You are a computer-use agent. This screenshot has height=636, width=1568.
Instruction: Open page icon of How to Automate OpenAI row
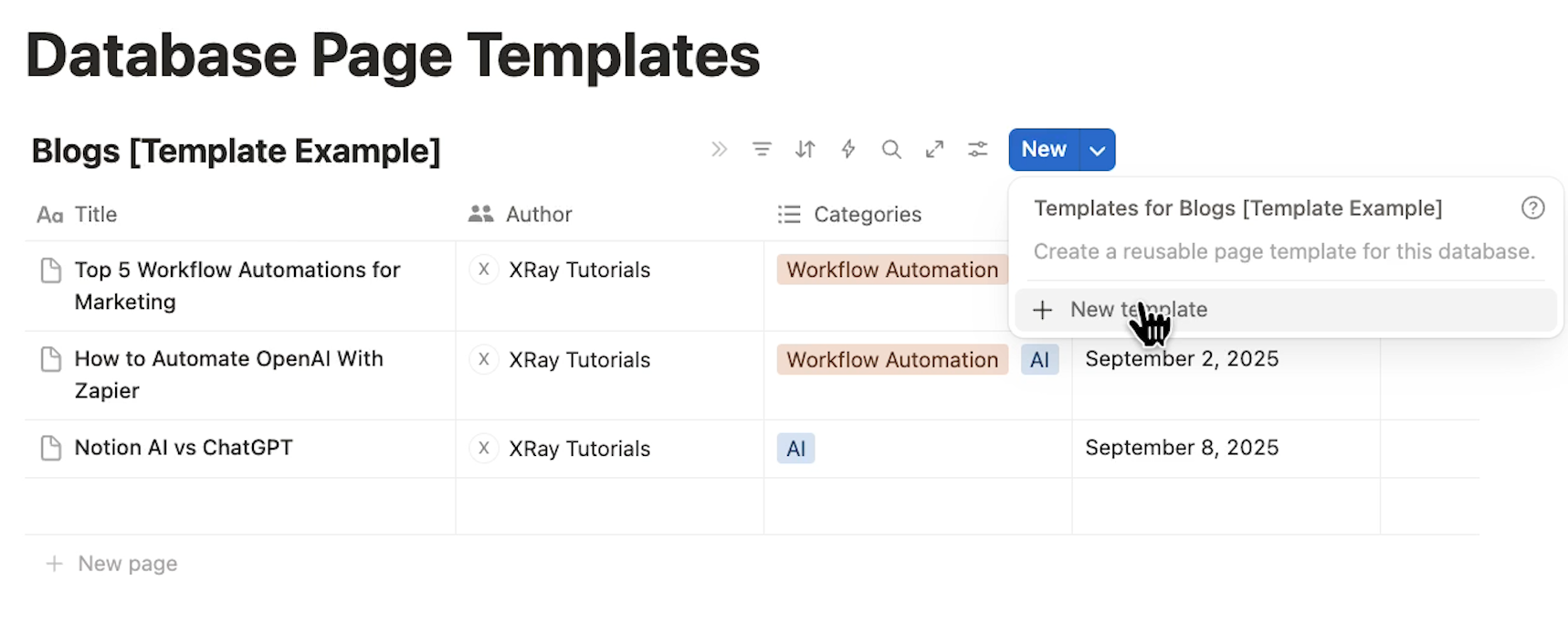pos(51,359)
